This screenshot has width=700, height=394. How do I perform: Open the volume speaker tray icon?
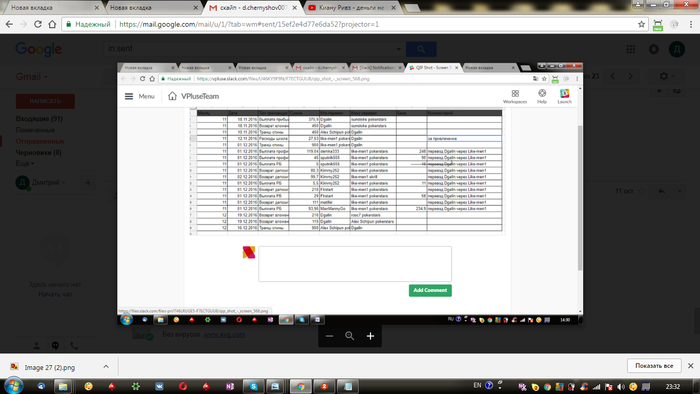(621, 386)
